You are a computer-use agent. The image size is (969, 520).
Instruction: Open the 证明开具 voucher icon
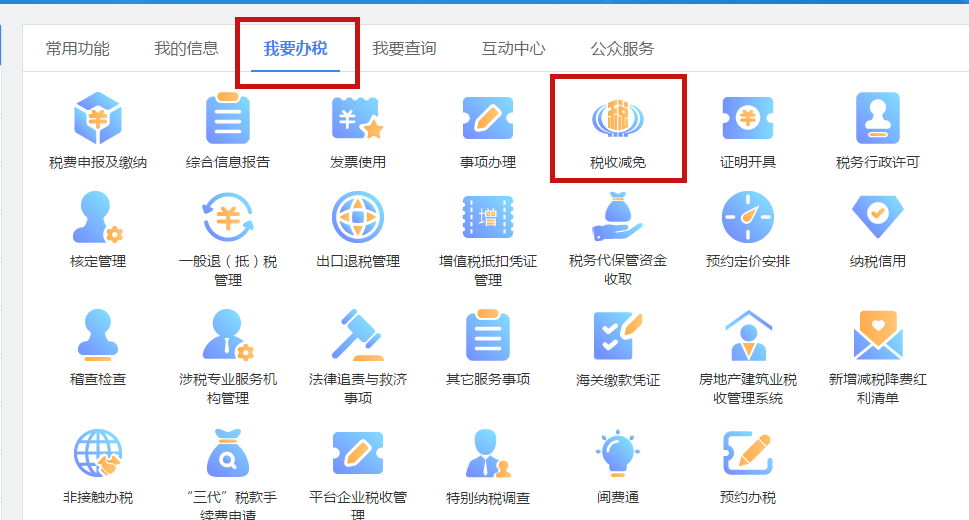pyautogui.click(x=748, y=117)
